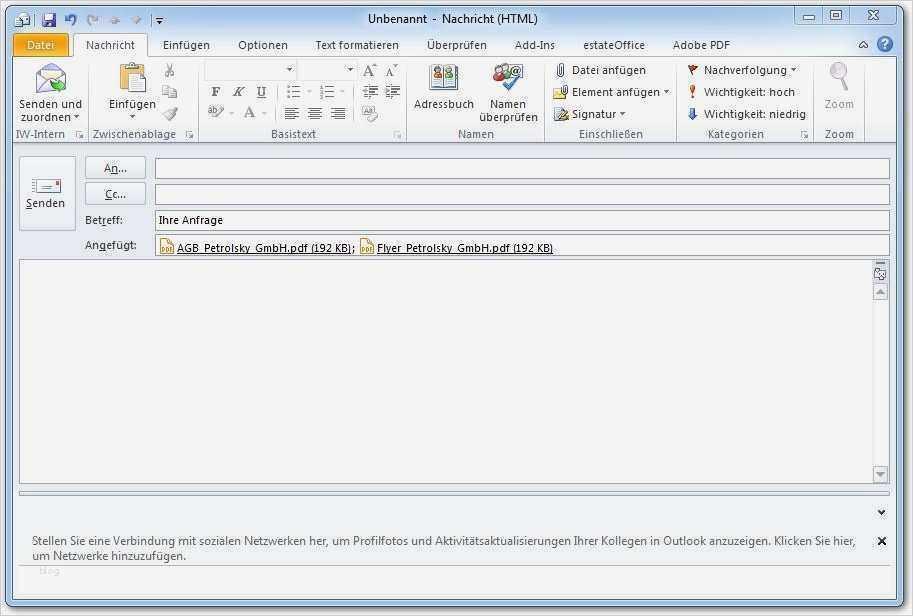Viewport: 913px width, 616px height.
Task: Open the Outlook window icon menu in title bar
Action: tap(24, 20)
